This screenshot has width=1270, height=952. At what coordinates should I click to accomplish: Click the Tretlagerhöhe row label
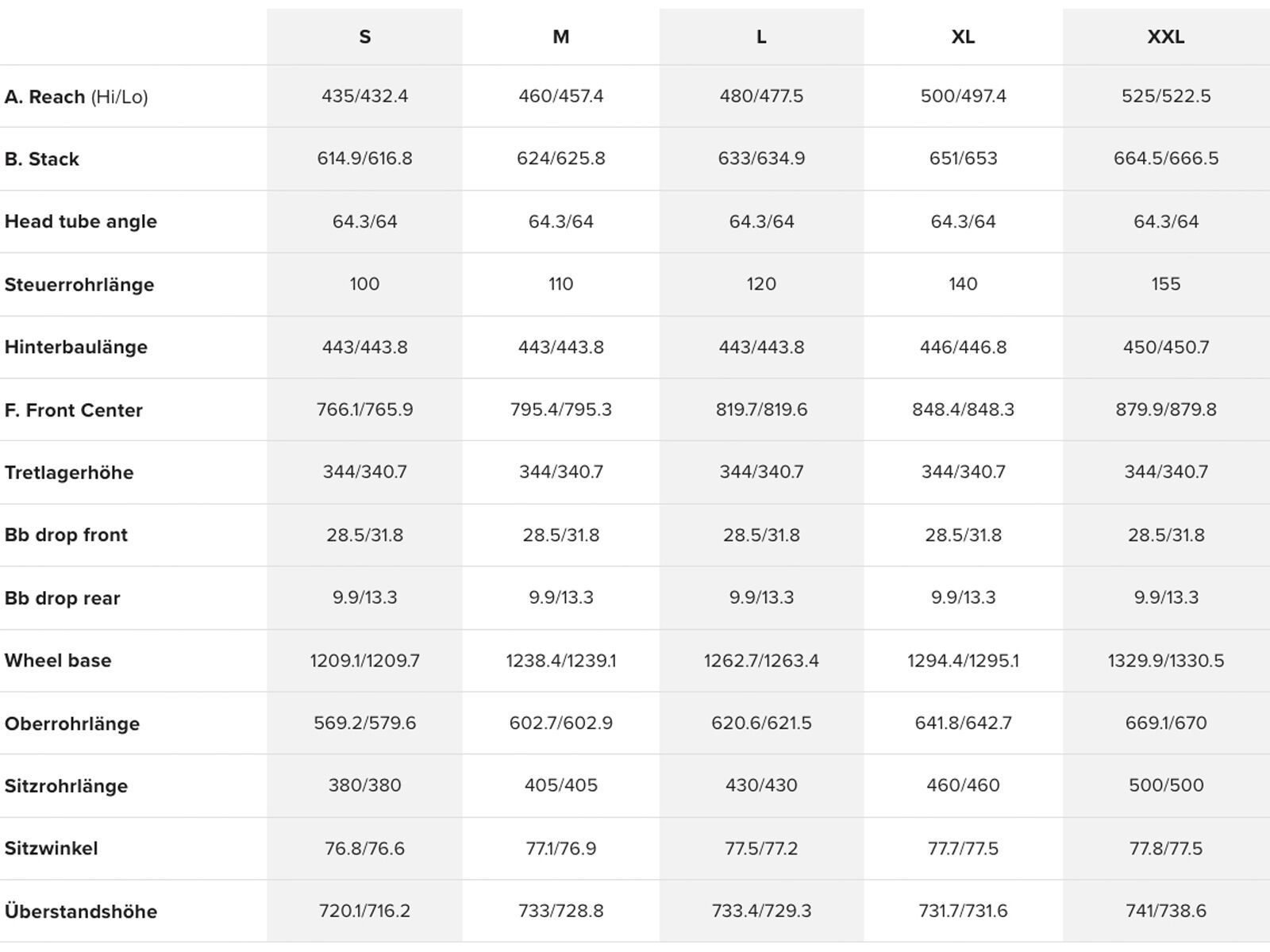[69, 473]
